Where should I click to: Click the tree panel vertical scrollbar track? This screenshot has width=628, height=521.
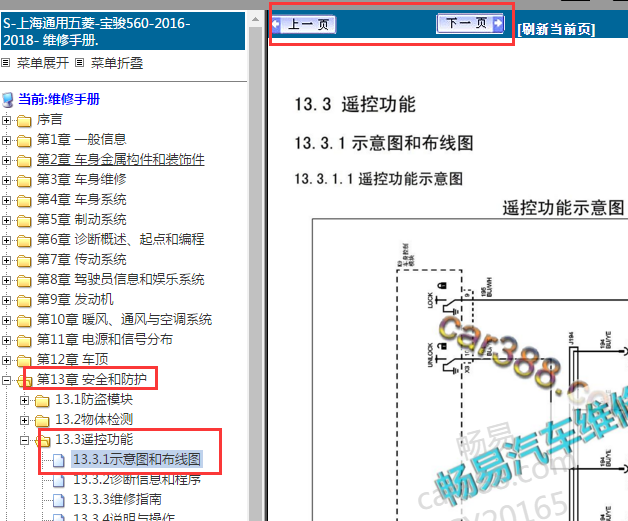tap(256, 272)
